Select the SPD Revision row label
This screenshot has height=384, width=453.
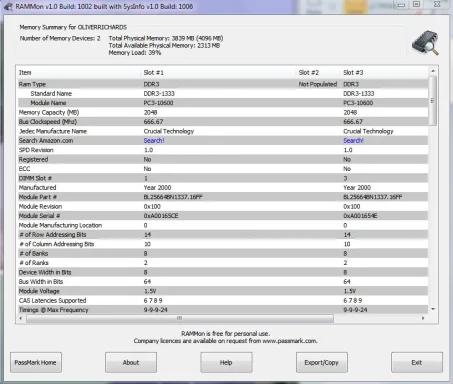click(36, 150)
